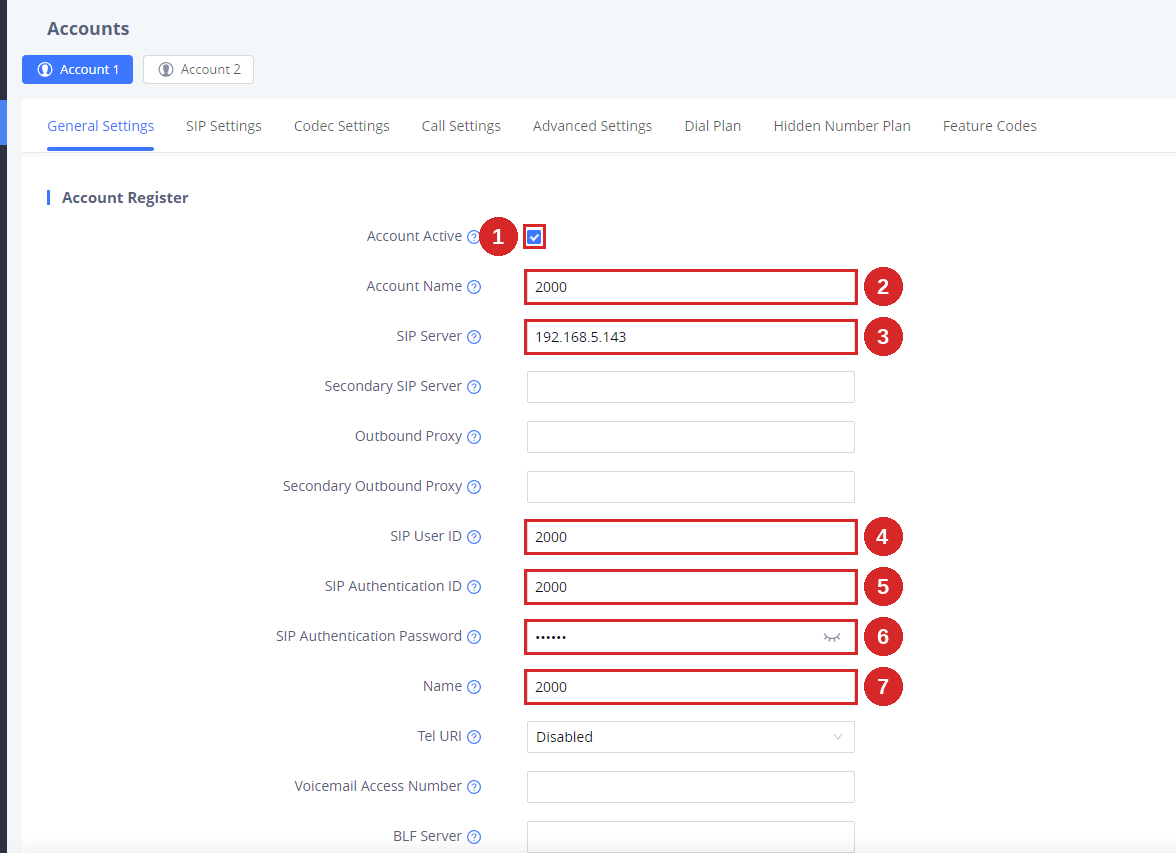Image resolution: width=1176 pixels, height=853 pixels.
Task: Open help icon beside SIP User ID
Action: tap(474, 537)
